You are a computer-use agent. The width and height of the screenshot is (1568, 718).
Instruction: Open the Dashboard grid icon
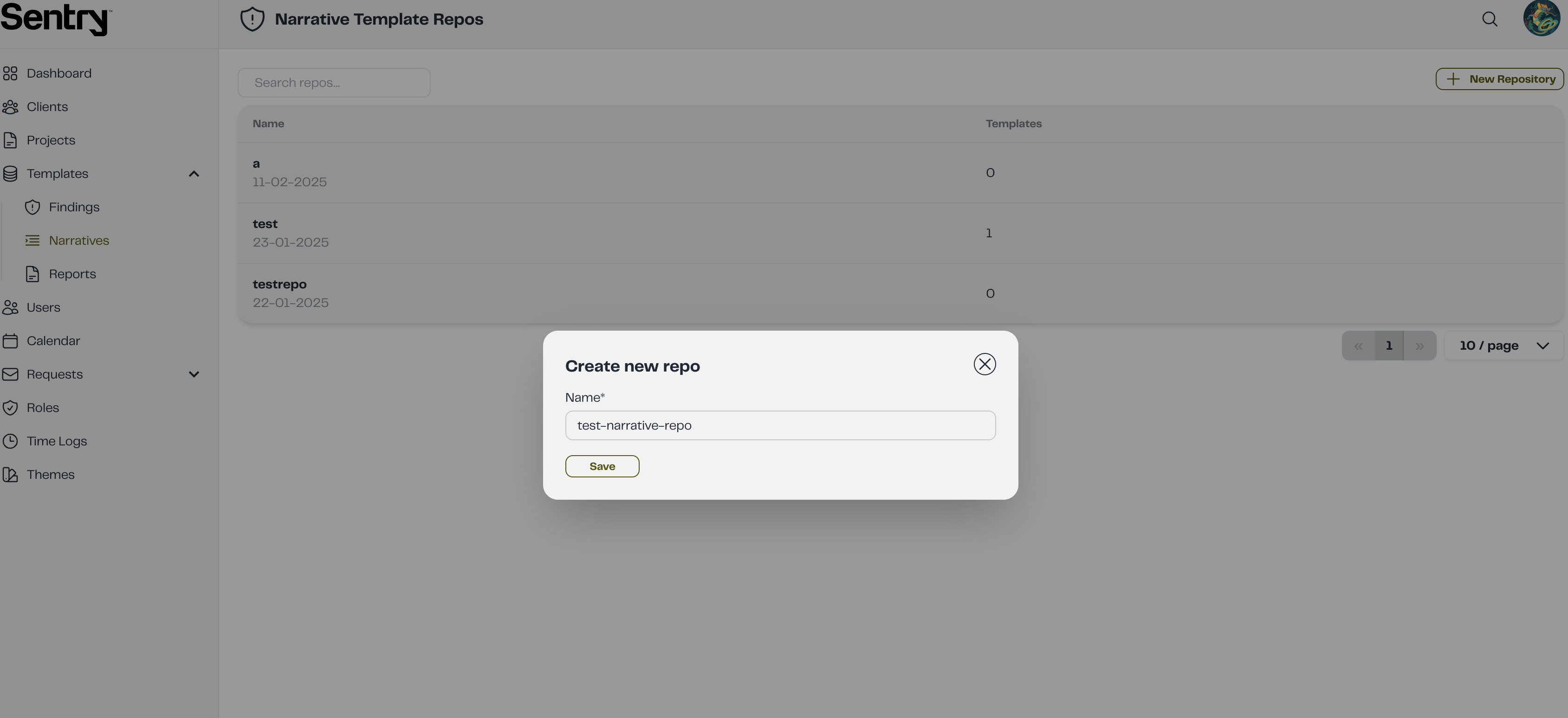click(x=10, y=73)
